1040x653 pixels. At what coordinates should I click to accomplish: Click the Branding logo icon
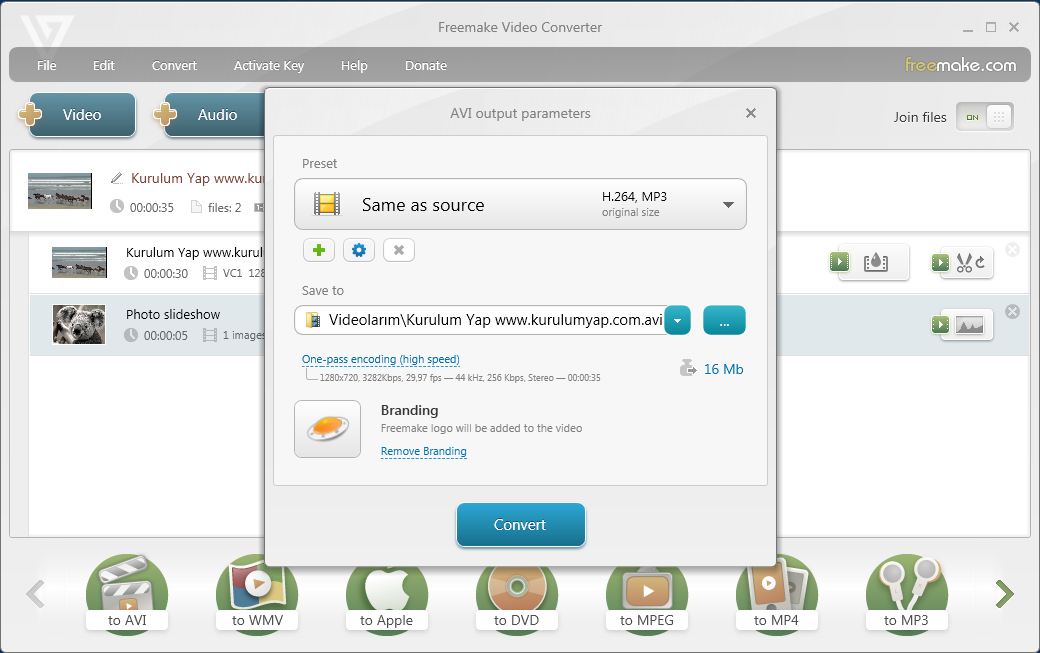328,428
